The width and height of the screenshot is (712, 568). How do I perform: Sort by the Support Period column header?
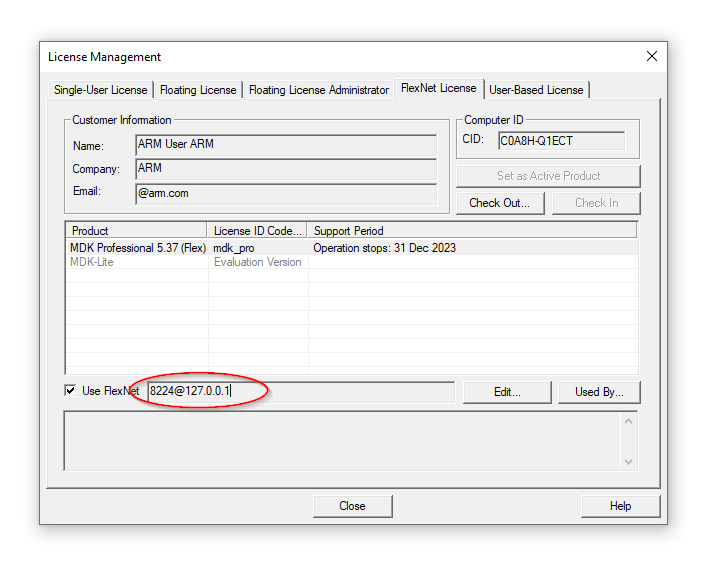(471, 231)
